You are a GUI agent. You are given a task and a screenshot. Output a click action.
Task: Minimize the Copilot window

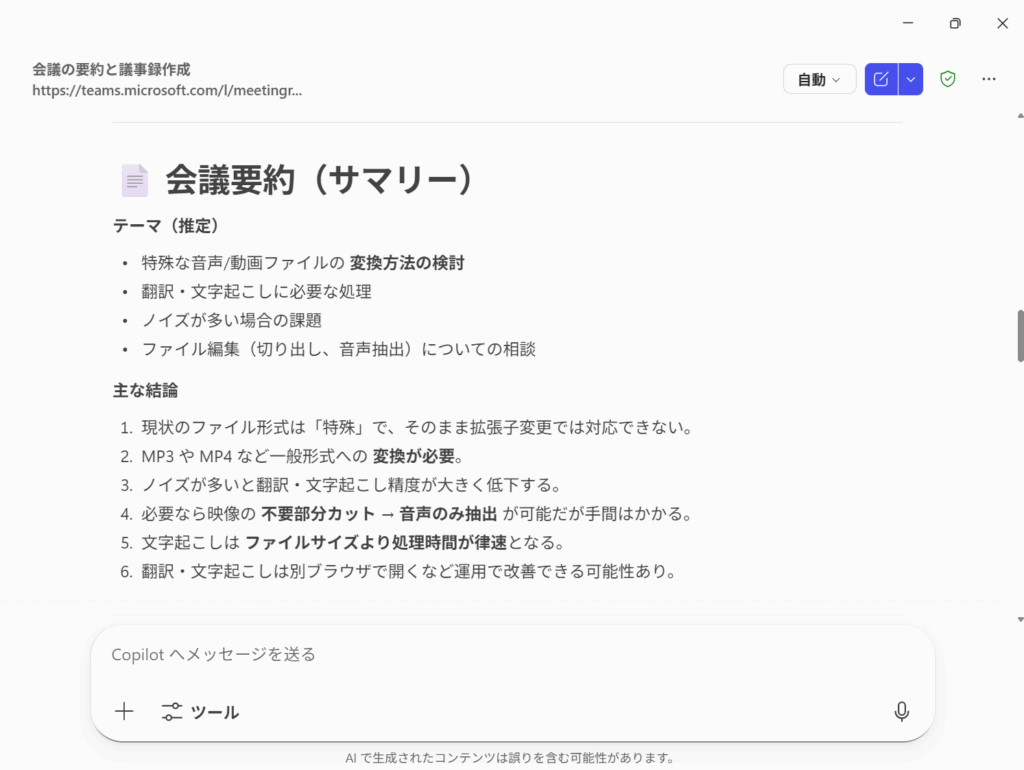pyautogui.click(x=908, y=22)
